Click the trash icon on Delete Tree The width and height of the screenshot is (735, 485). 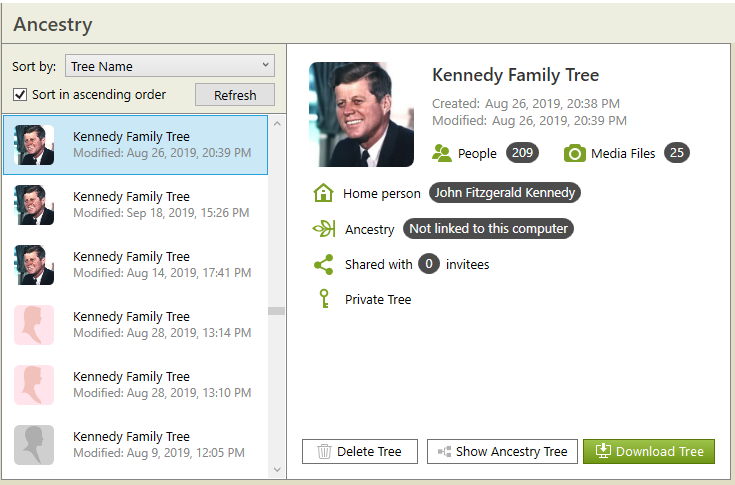click(x=324, y=452)
